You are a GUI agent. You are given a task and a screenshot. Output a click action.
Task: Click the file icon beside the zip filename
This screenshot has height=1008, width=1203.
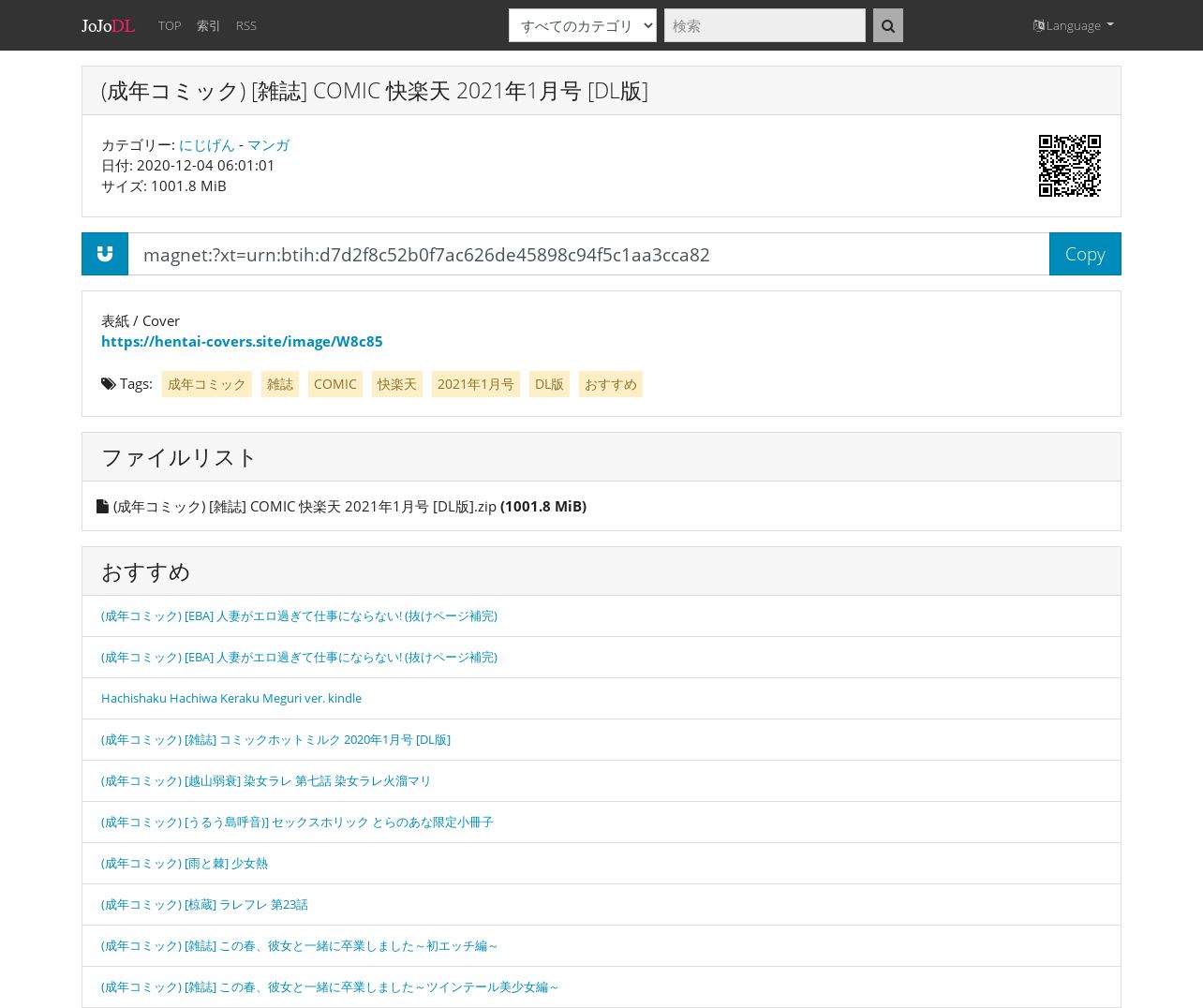point(102,506)
